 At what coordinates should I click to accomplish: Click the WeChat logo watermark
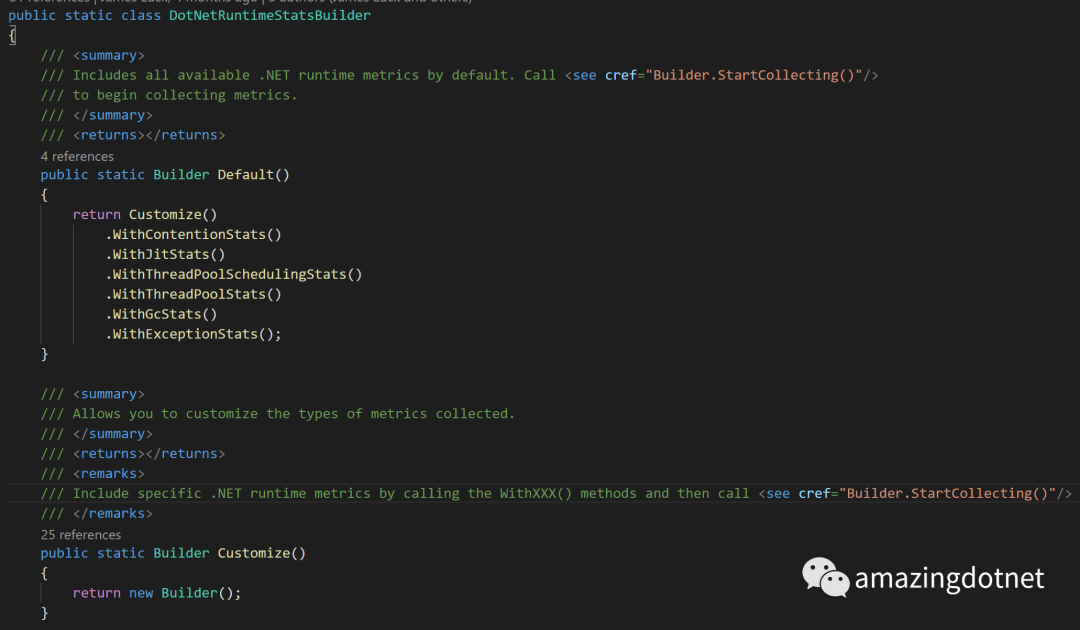825,577
